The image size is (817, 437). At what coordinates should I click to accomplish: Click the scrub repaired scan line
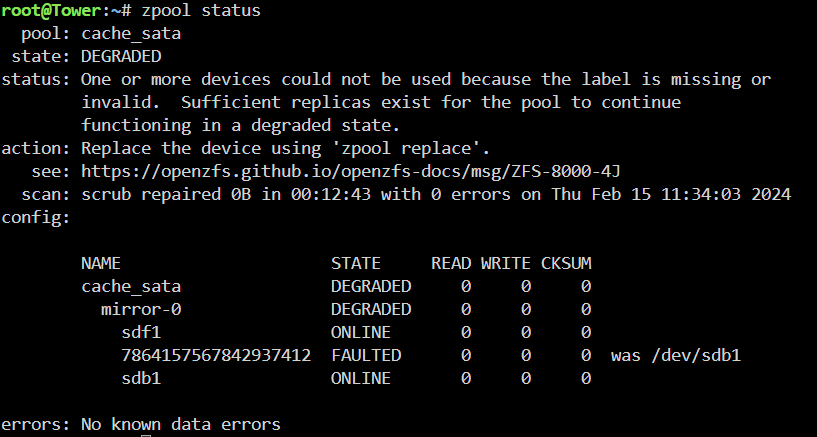(436, 194)
